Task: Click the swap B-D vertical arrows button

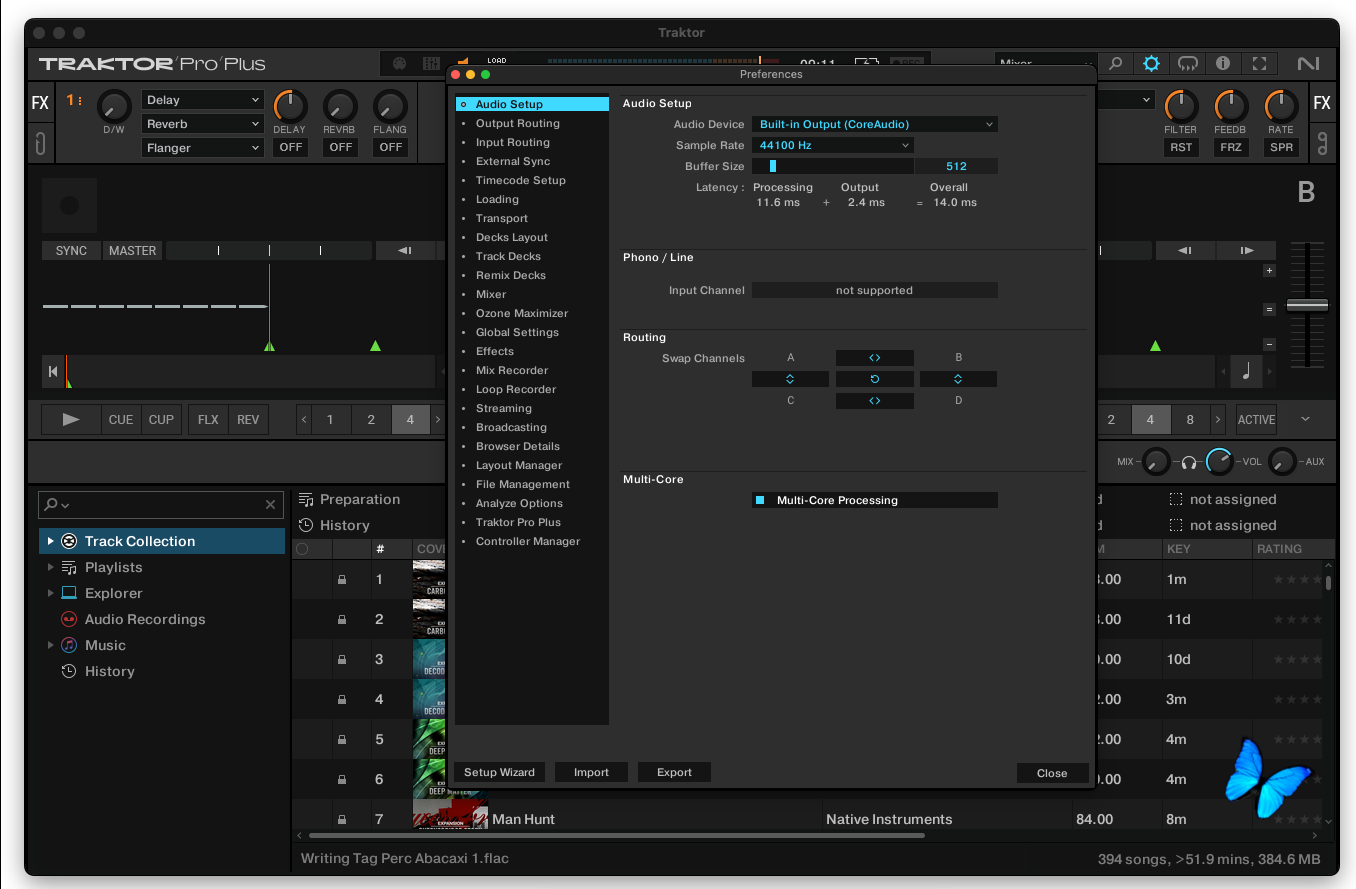Action: (x=958, y=379)
